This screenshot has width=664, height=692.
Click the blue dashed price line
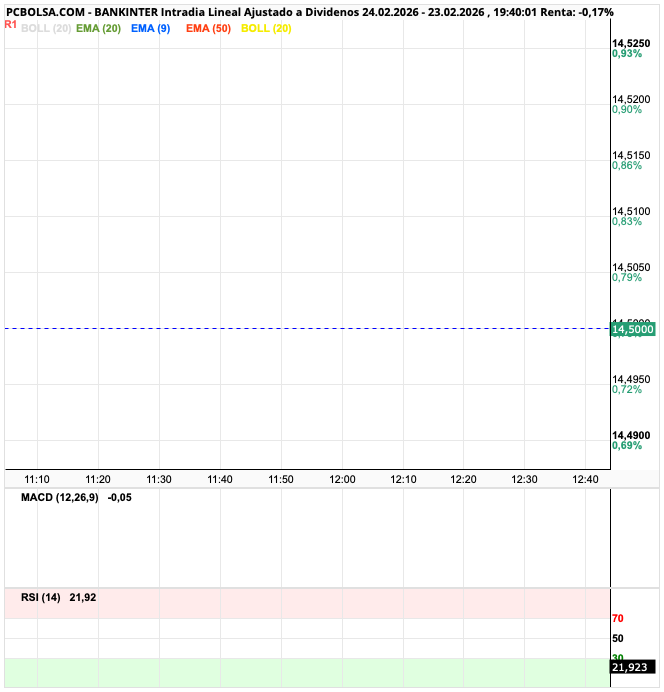[x=300, y=328]
